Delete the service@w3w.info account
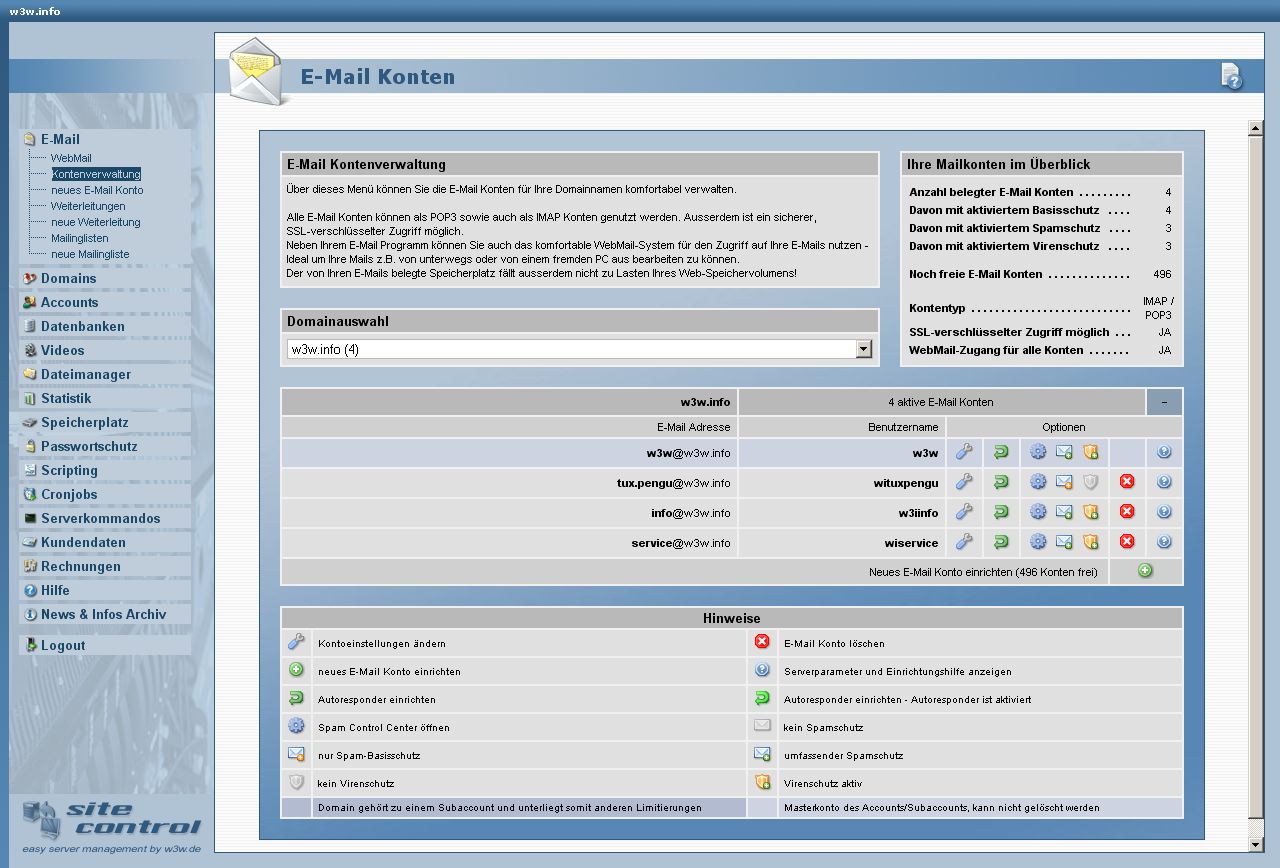This screenshot has height=868, width=1280. (x=1127, y=542)
